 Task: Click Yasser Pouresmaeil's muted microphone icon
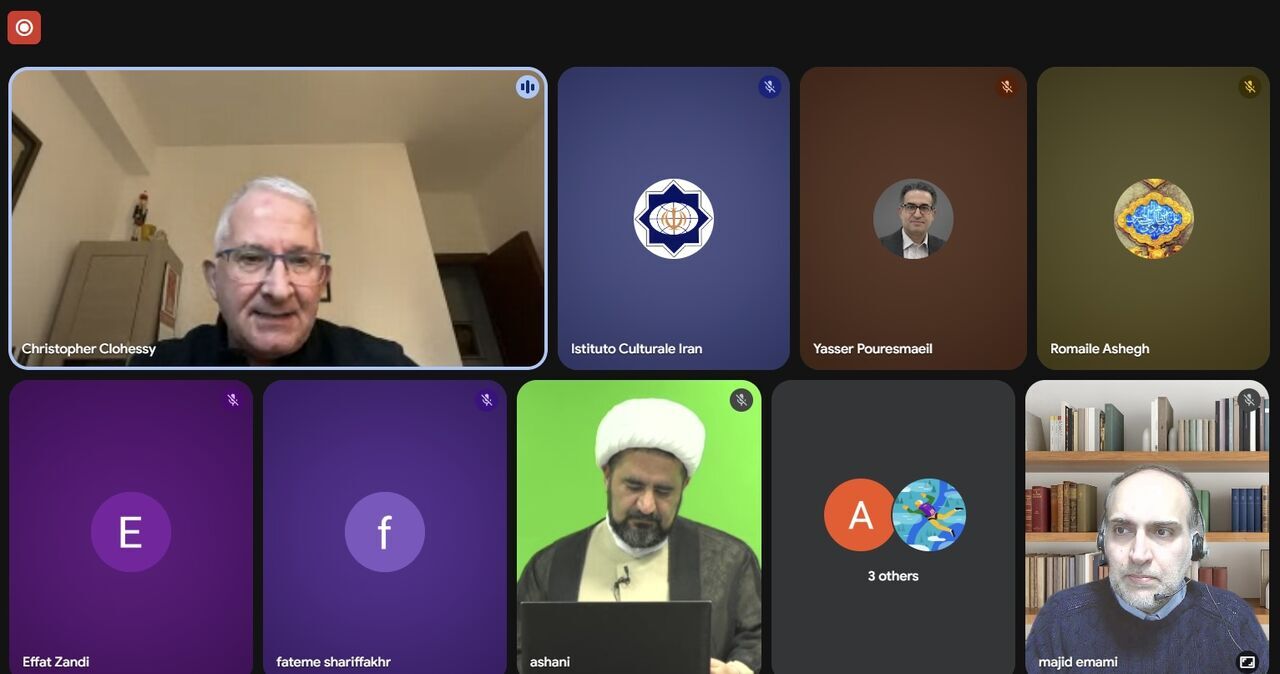click(x=1007, y=87)
